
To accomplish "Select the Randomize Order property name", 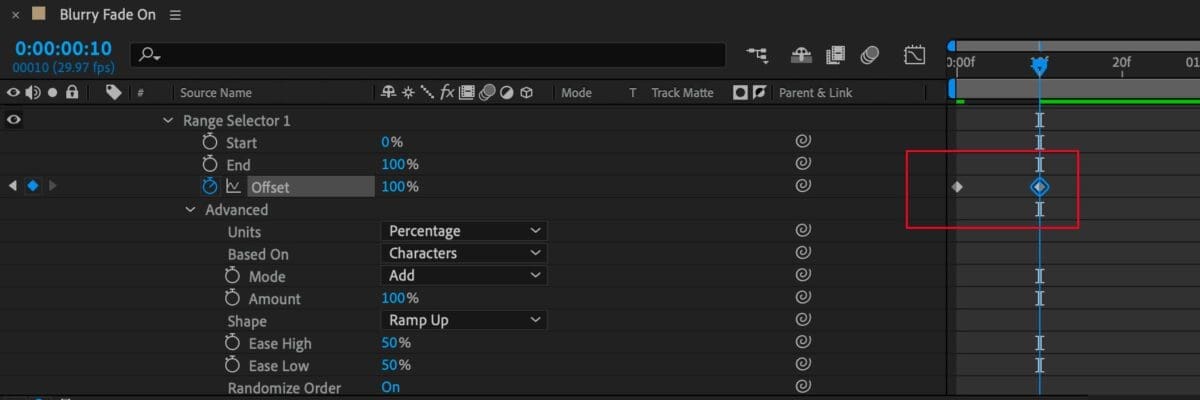I will pyautogui.click(x=284, y=388).
